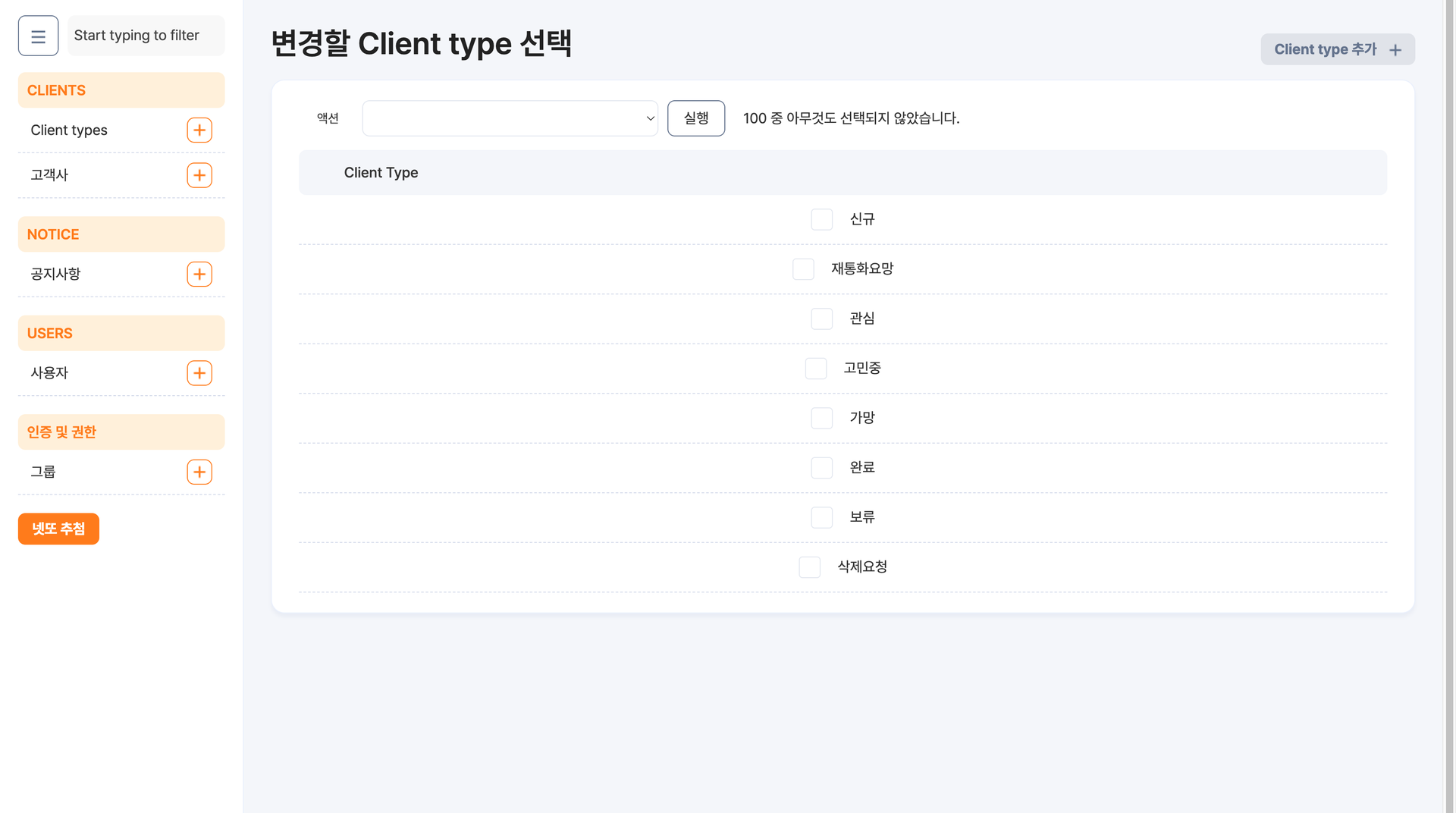Check the 가망 checkbox
The width and height of the screenshot is (1456, 813).
pos(822,418)
